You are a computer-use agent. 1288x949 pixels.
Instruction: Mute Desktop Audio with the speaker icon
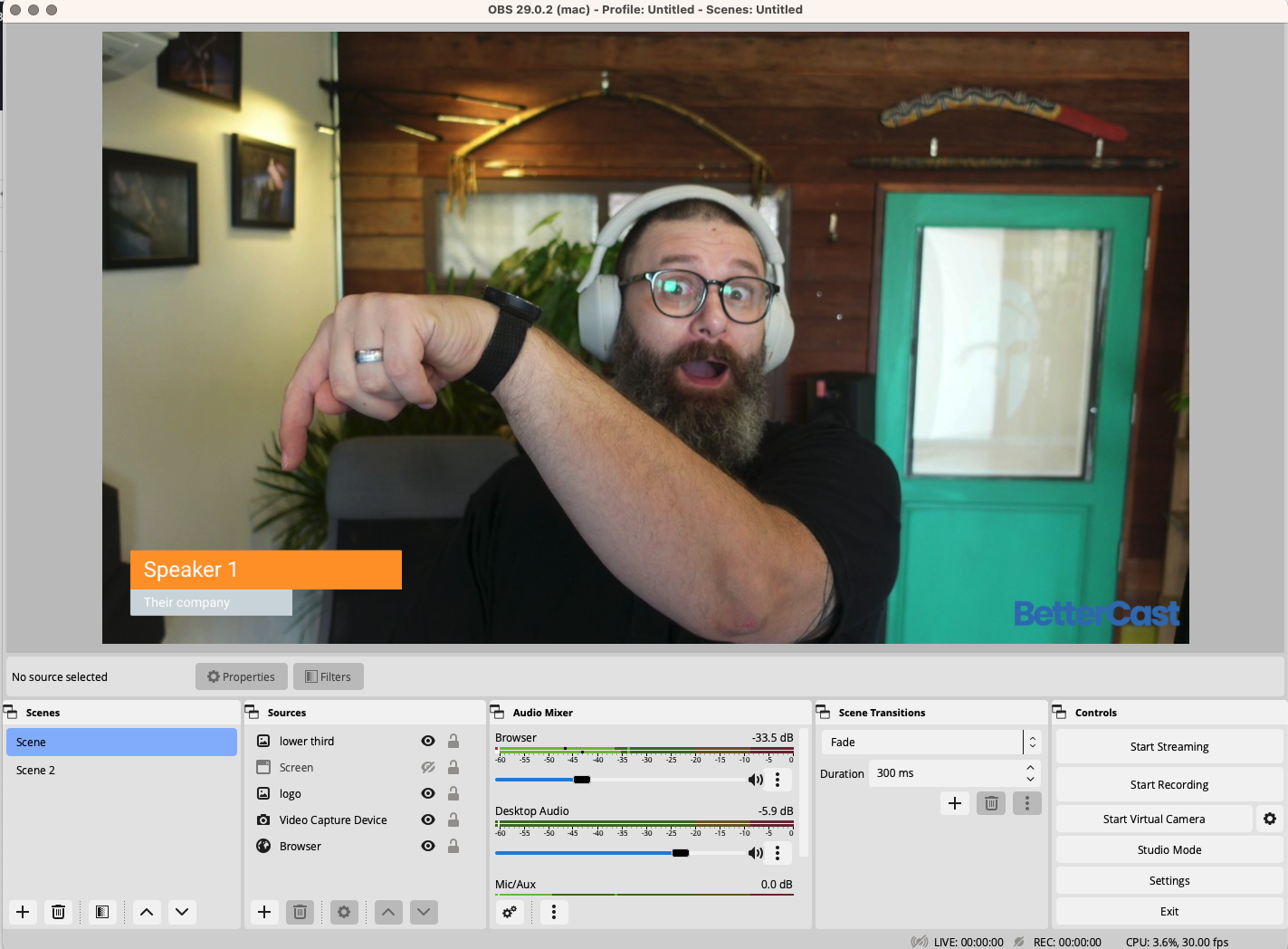pos(755,852)
